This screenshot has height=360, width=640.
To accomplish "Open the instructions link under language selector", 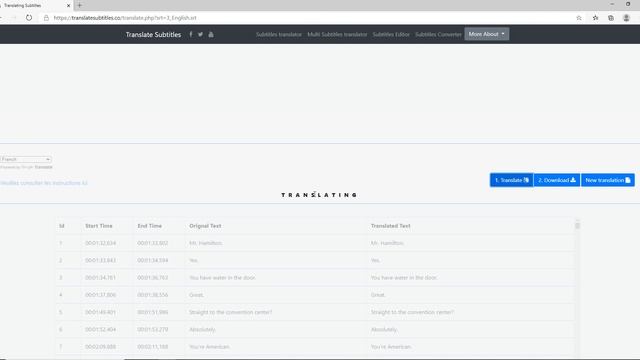I will coord(44,183).
